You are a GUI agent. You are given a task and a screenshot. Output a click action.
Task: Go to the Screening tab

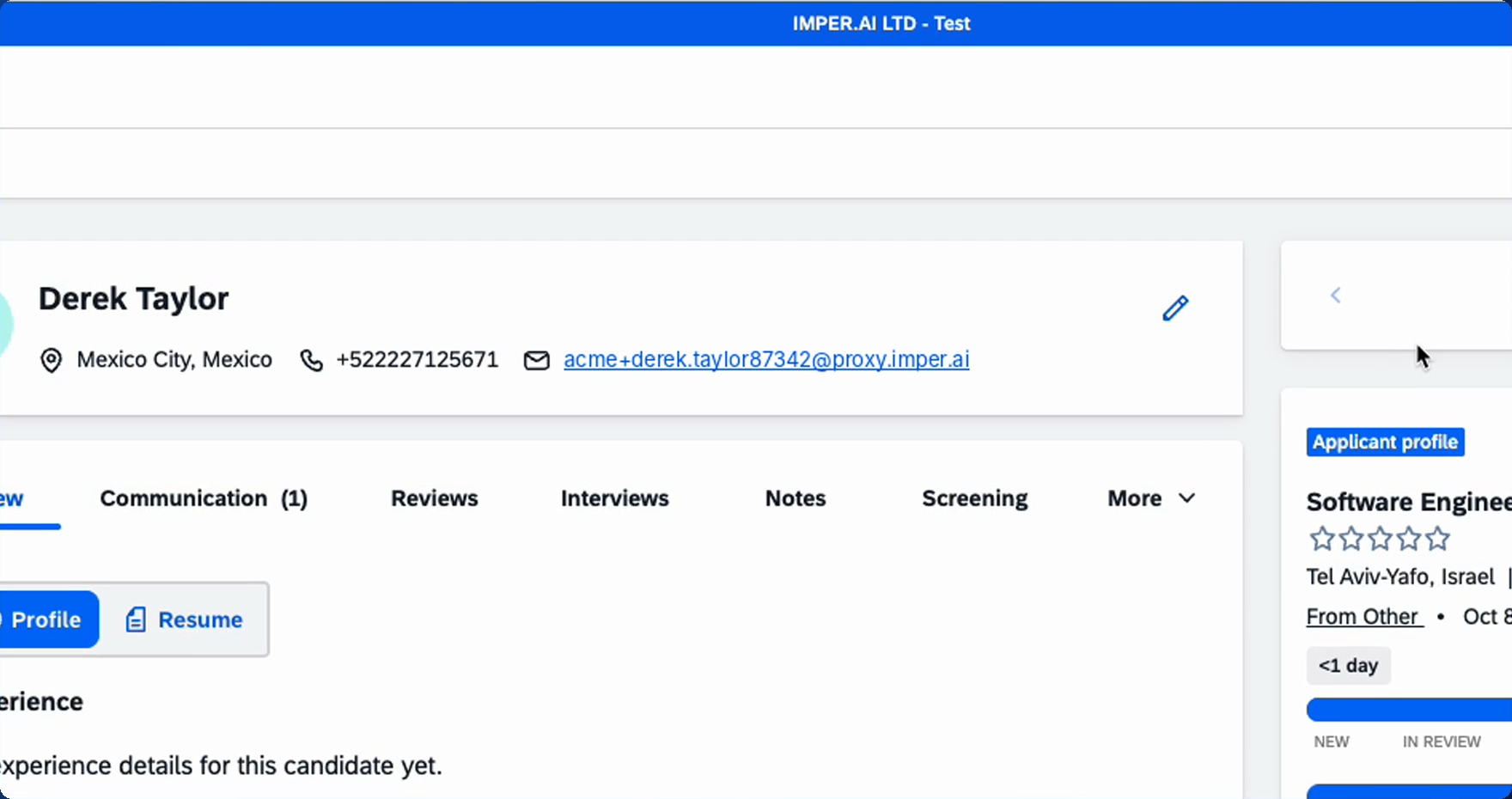coord(975,498)
